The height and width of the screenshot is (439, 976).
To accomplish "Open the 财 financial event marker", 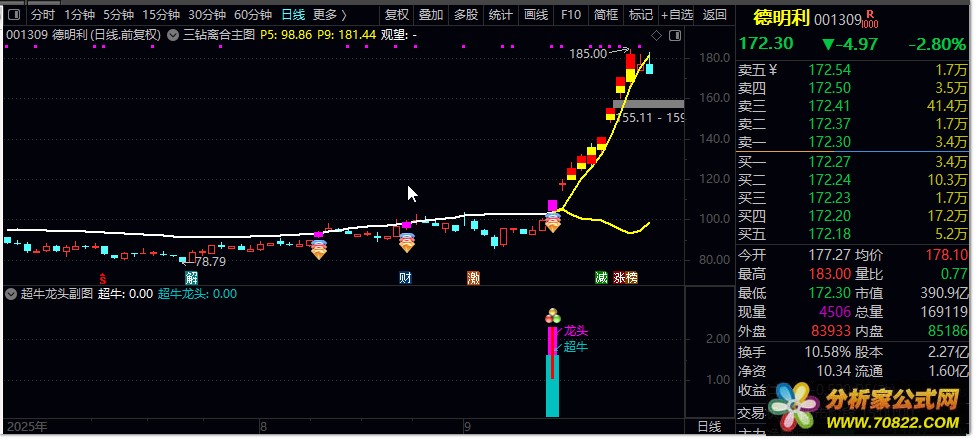I will click(405, 277).
